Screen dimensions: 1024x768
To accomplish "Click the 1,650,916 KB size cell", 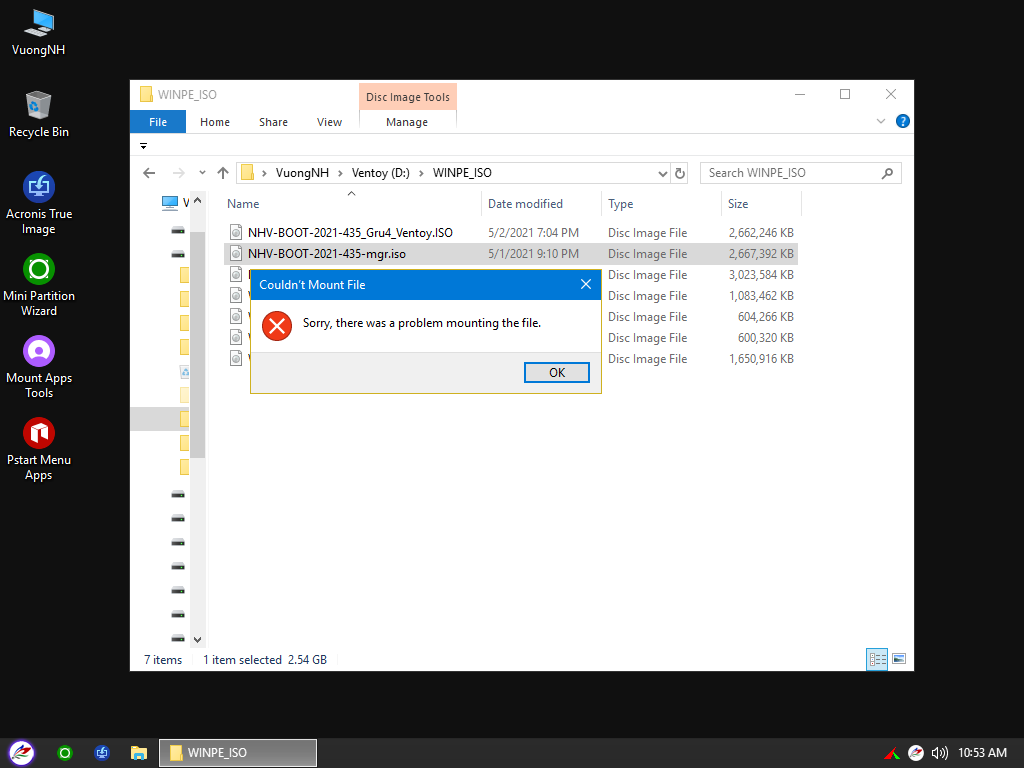I will (761, 359).
